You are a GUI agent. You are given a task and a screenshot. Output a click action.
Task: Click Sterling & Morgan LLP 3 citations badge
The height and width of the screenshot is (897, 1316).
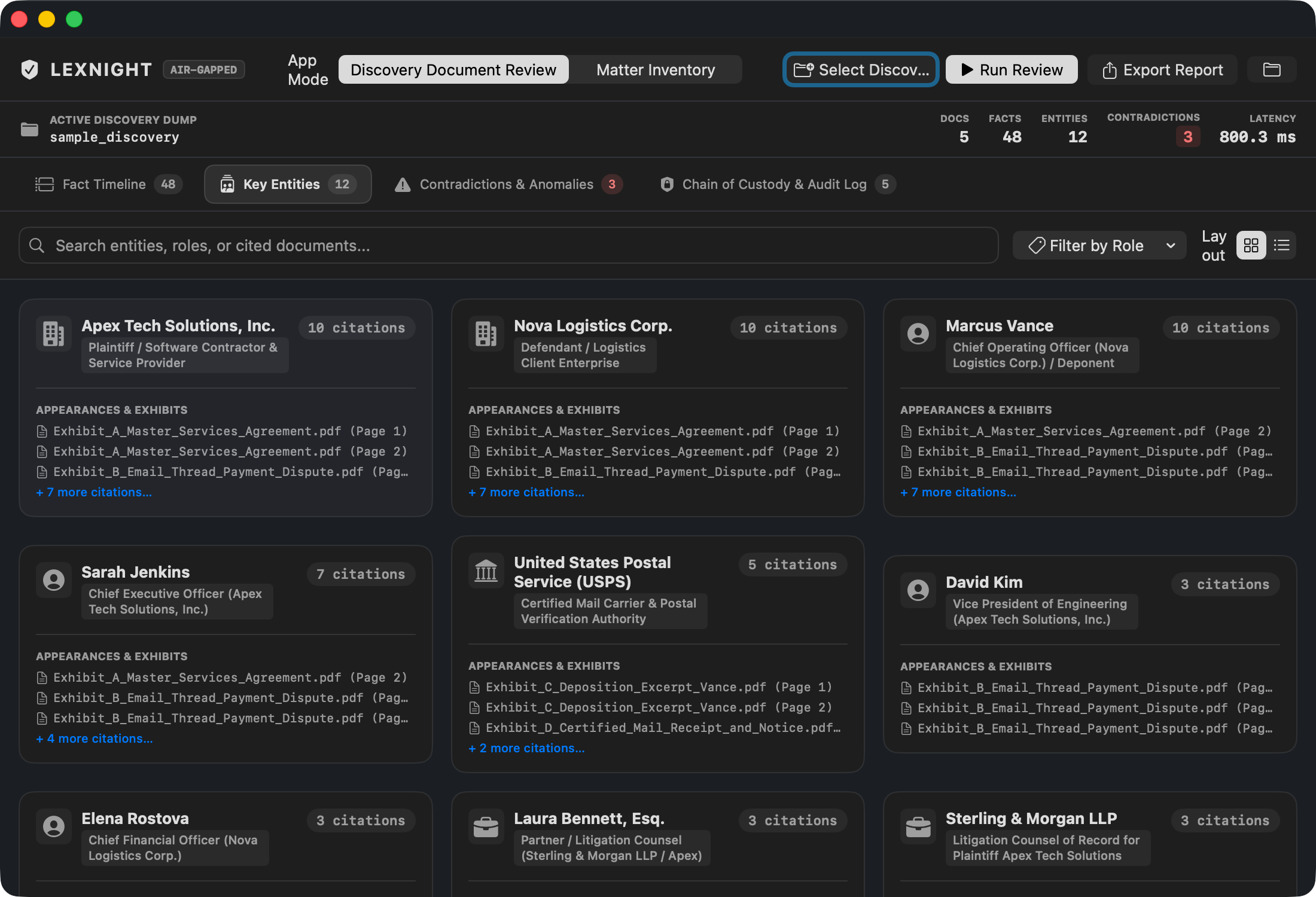point(1225,820)
